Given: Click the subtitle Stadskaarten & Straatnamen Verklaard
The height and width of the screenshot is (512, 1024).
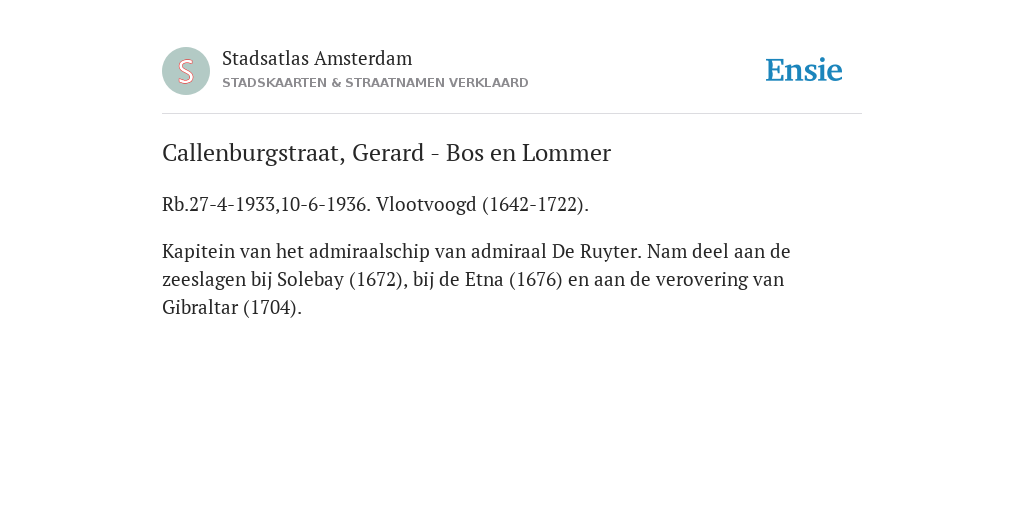Looking at the screenshot, I should 375,83.
